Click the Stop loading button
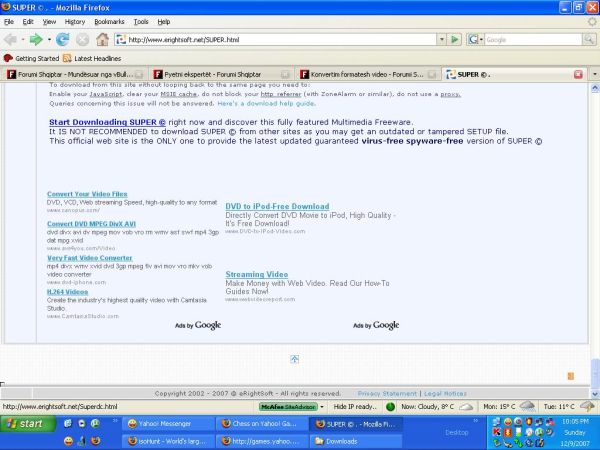 point(82,39)
